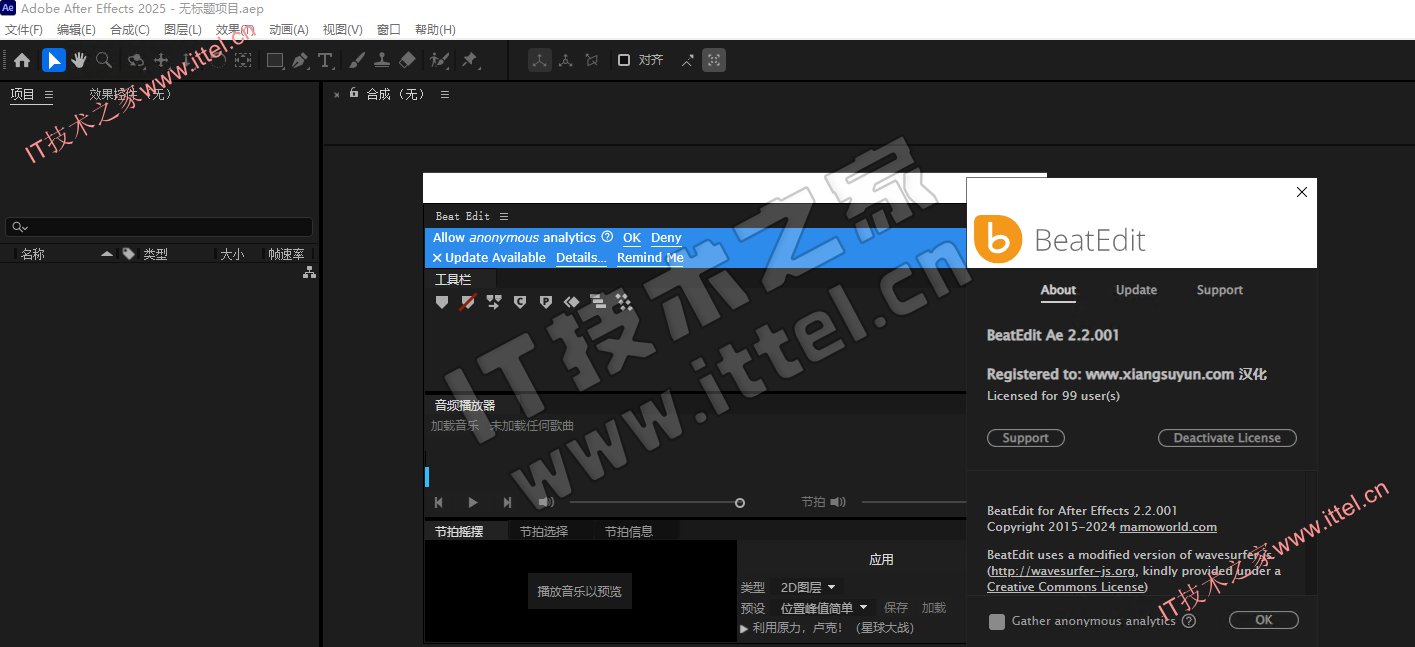Expand the 利用原力，卢克! section
Image resolution: width=1415 pixels, height=647 pixels.
744,628
